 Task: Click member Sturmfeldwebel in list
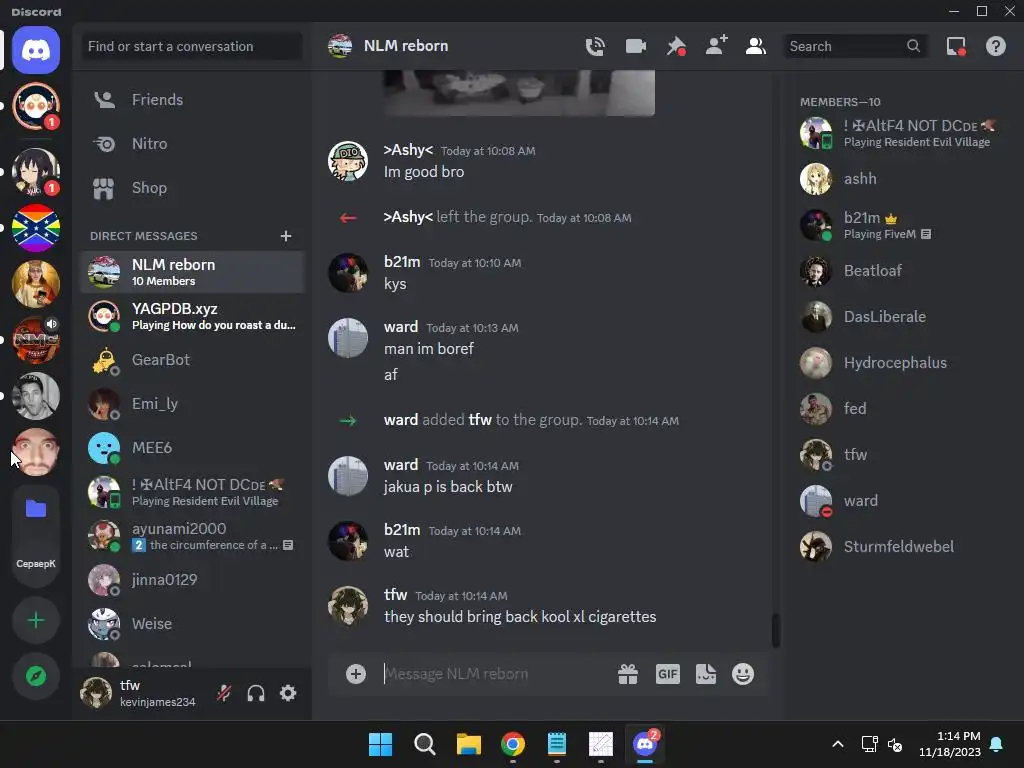pos(904,547)
